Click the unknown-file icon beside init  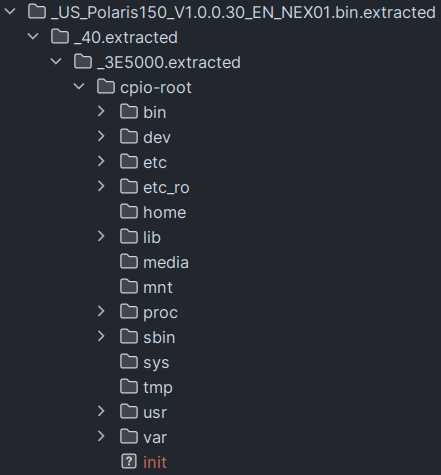coord(129,462)
